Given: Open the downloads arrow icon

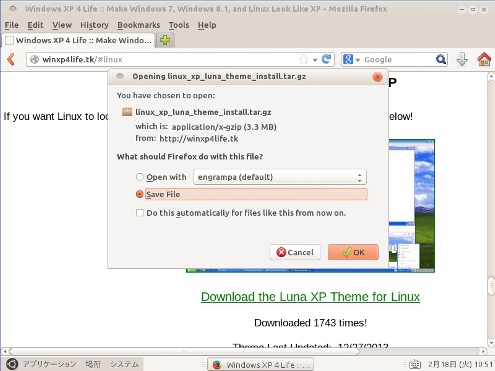Looking at the screenshot, I should point(462,59).
